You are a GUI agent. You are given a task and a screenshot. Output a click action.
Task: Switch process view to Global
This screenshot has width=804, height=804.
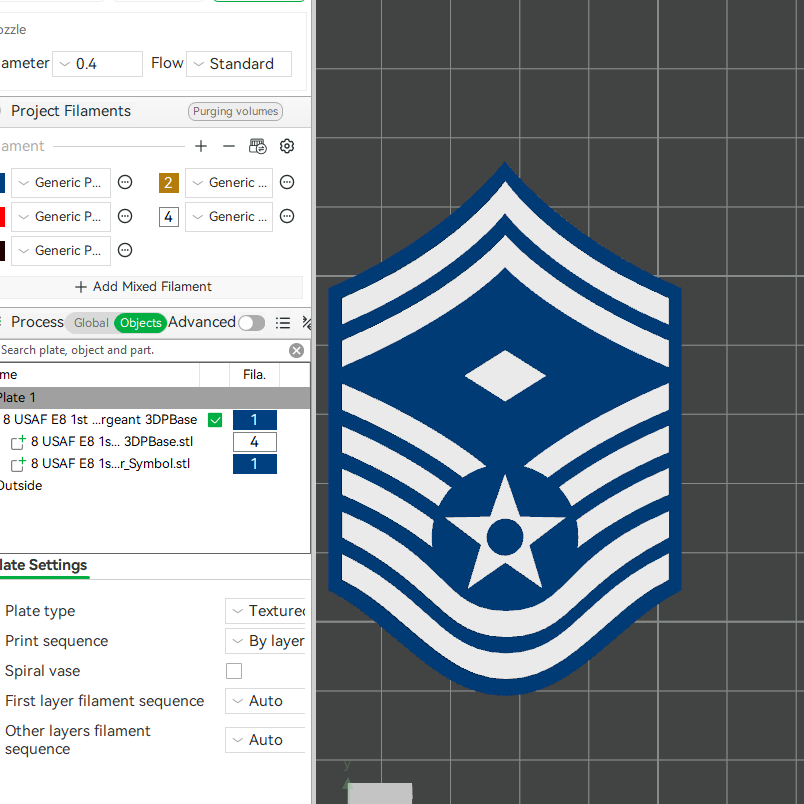pos(91,323)
